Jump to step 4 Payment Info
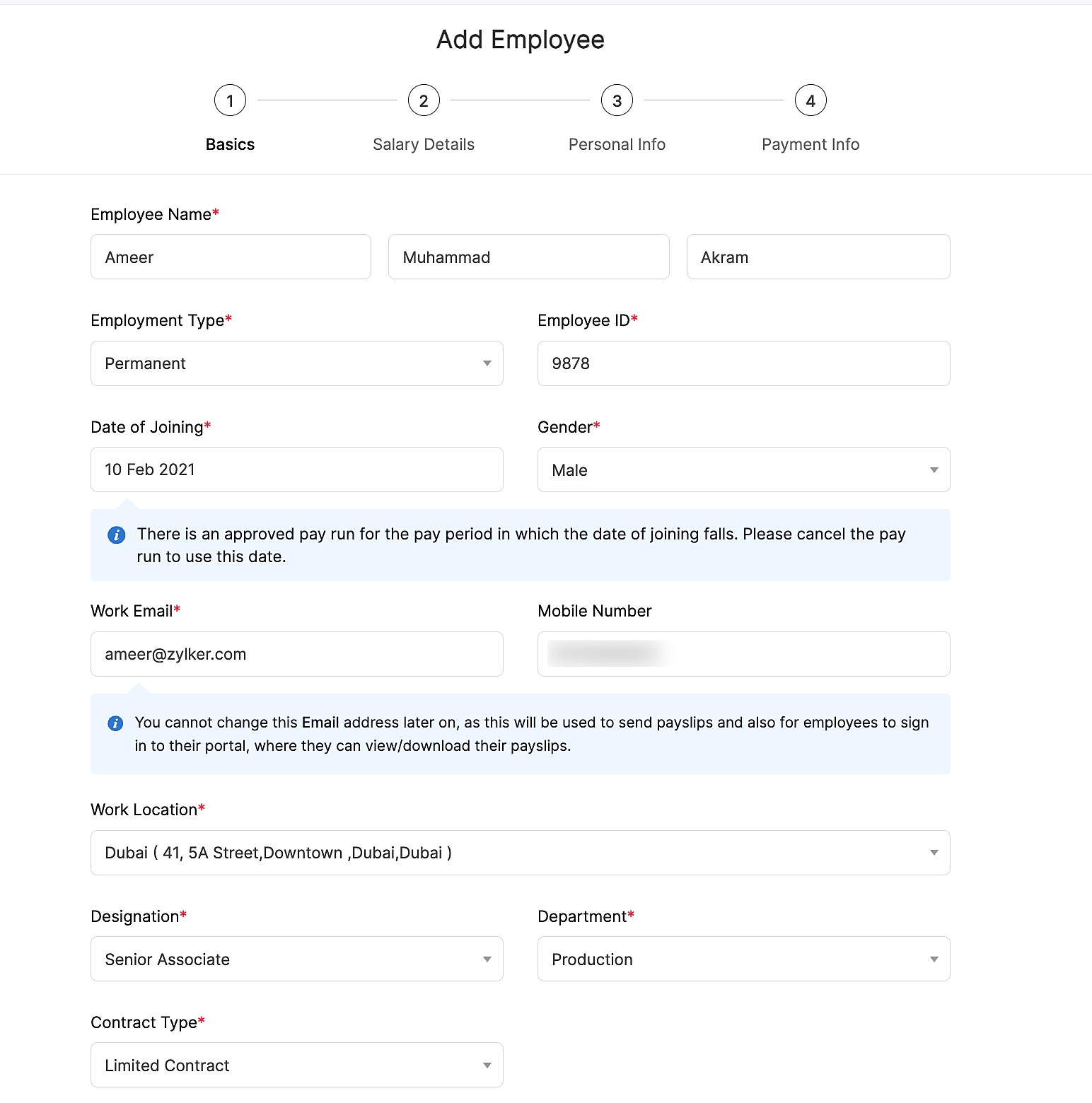 (x=811, y=100)
